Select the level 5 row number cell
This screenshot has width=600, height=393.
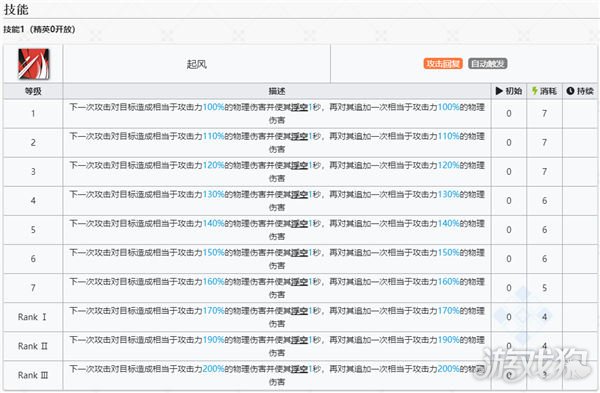pos(33,230)
